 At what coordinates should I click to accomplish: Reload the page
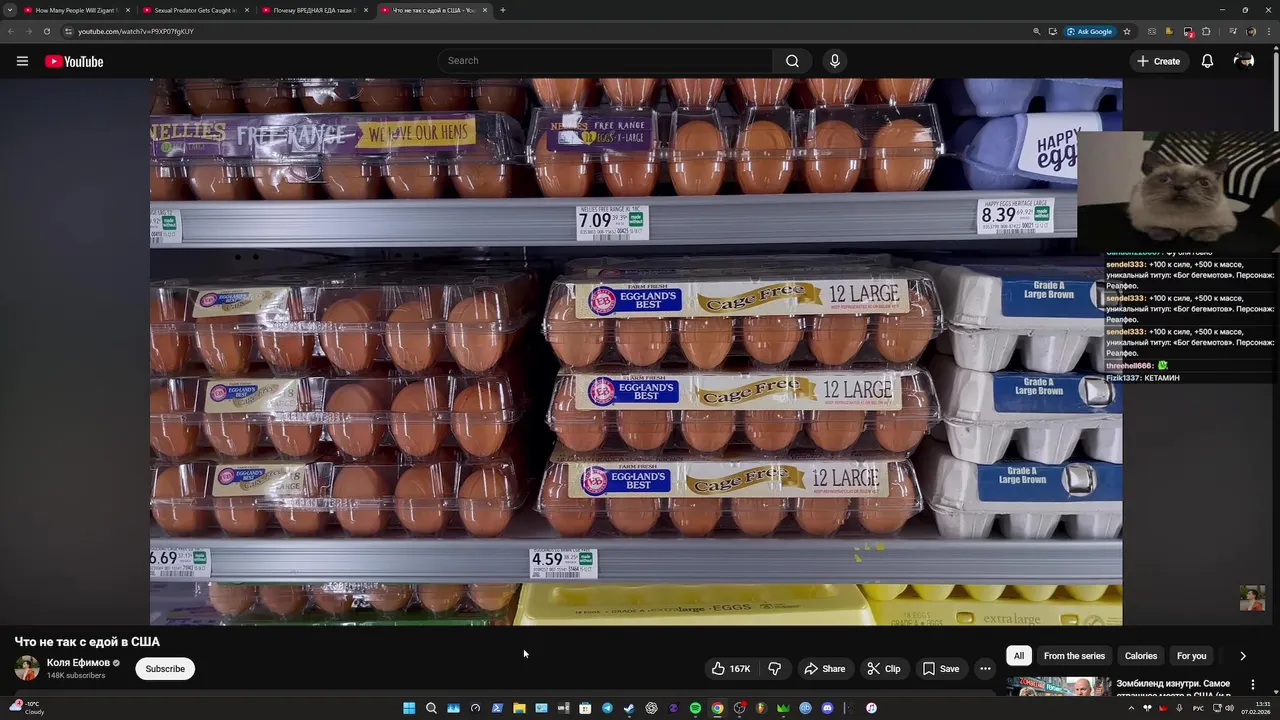(x=46, y=31)
